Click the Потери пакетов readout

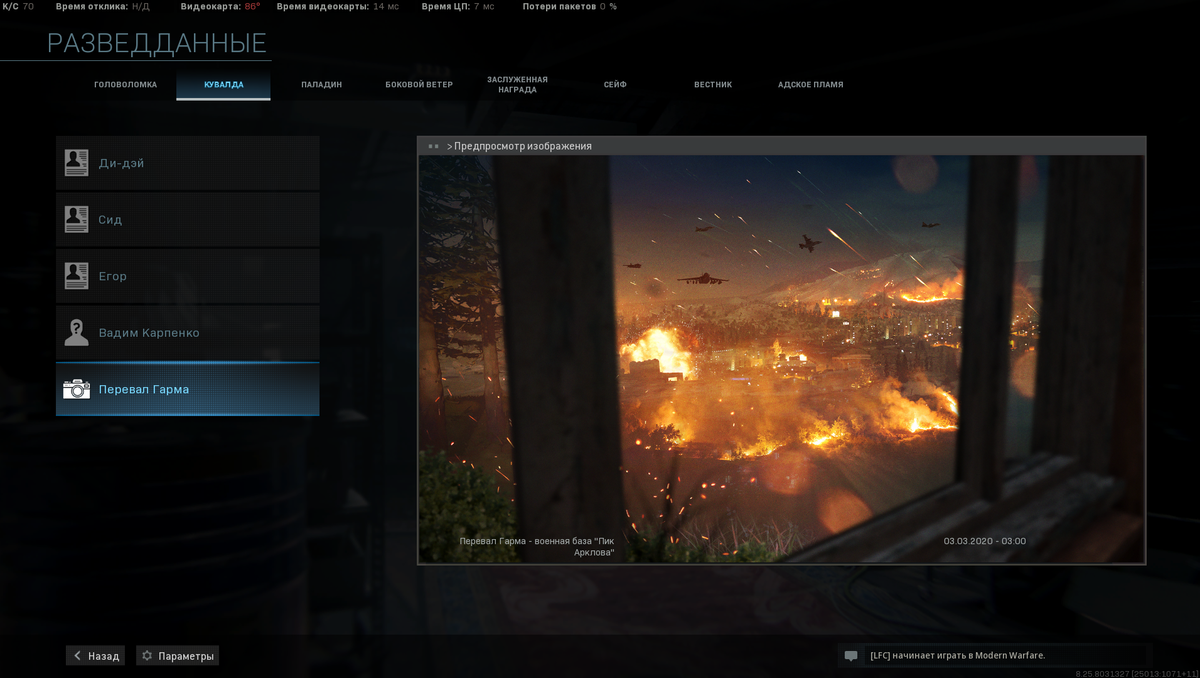click(569, 6)
